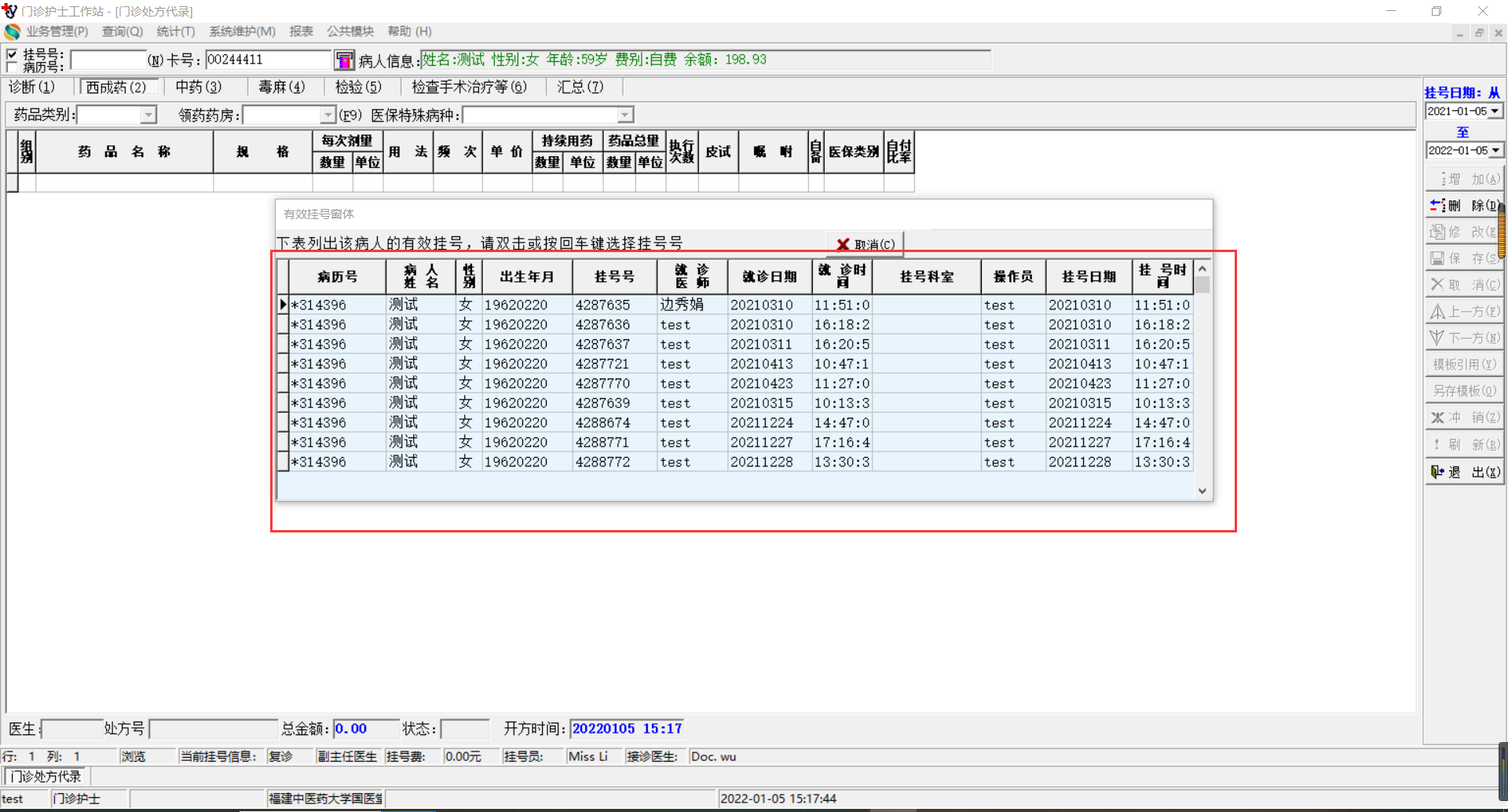Click the 卡号 input field
The width and height of the screenshot is (1508, 812).
[267, 60]
